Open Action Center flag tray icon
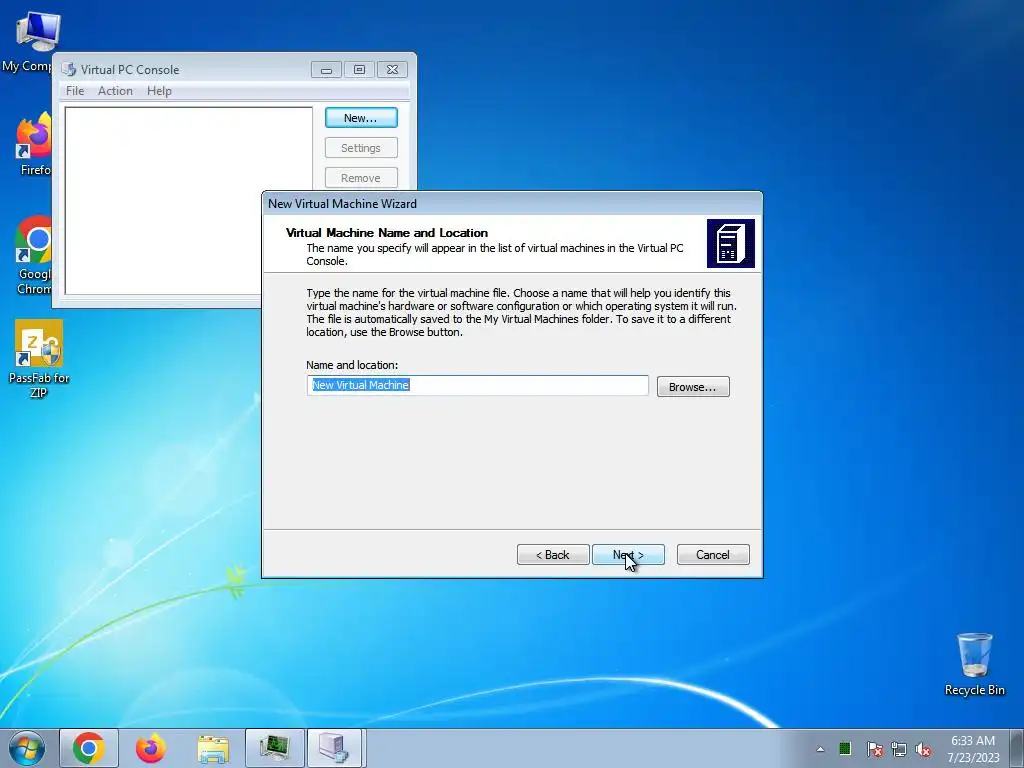The width and height of the screenshot is (1024, 768). point(874,749)
